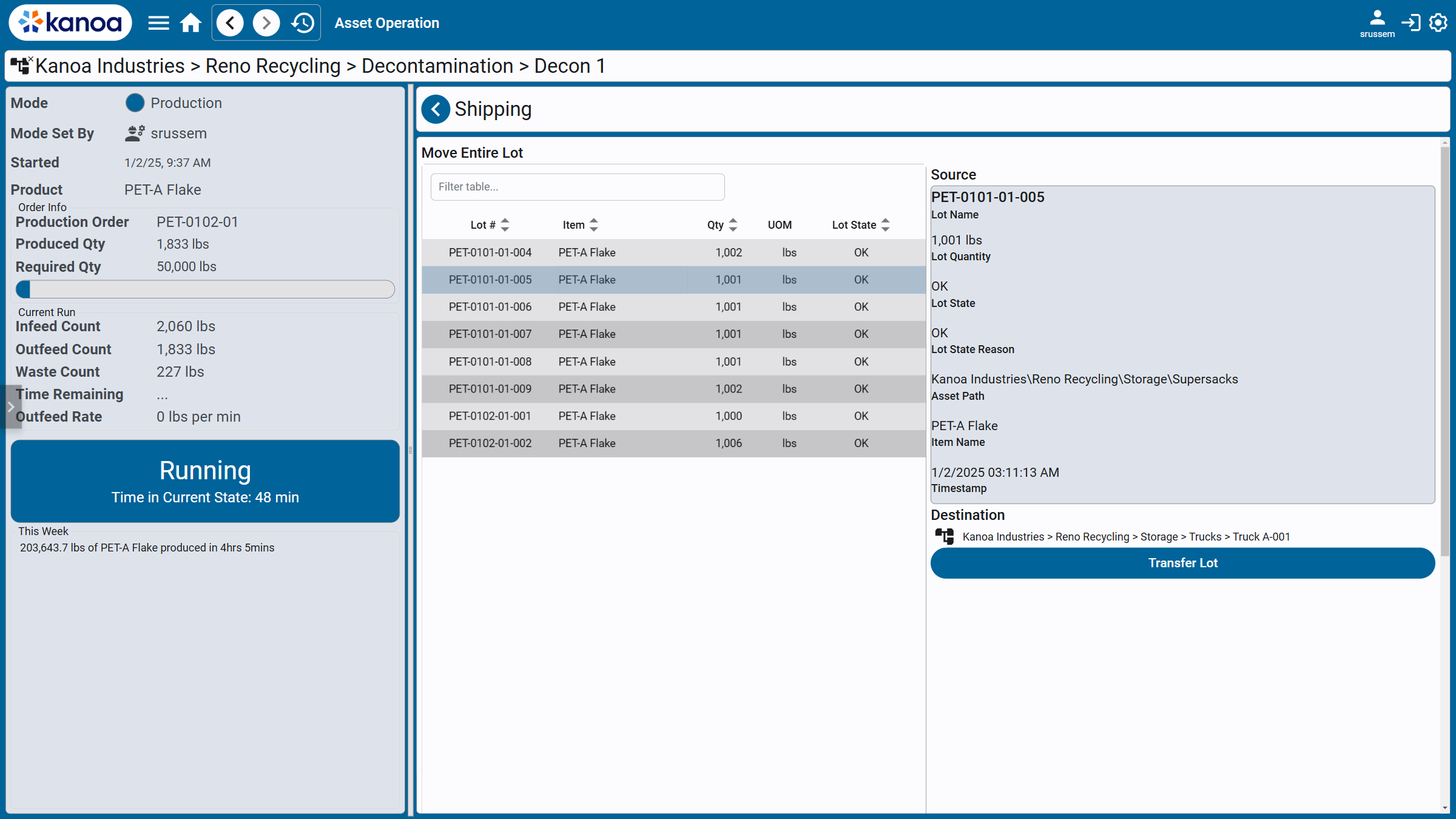The width and height of the screenshot is (1456, 819).
Task: Click the Production Order value PET-0102-01
Action: pyautogui.click(x=197, y=222)
